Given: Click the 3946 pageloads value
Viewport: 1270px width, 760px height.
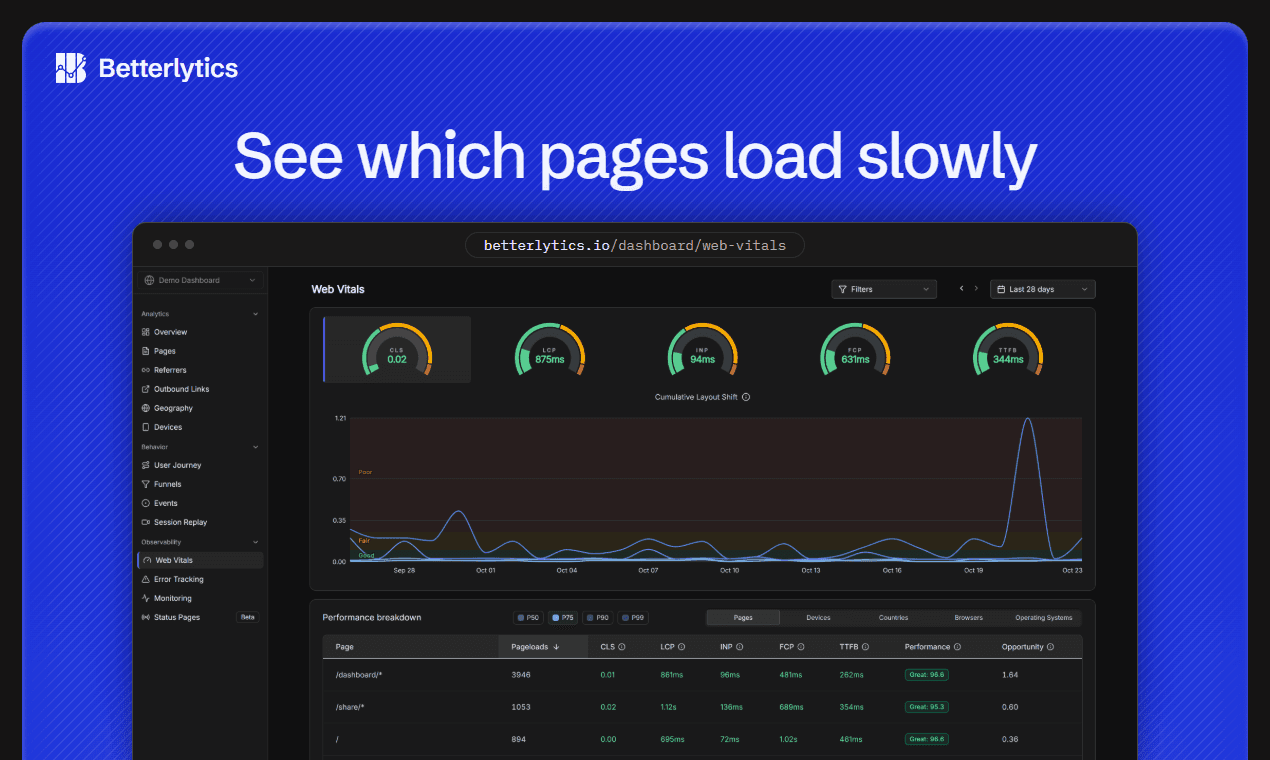Looking at the screenshot, I should coord(520,675).
